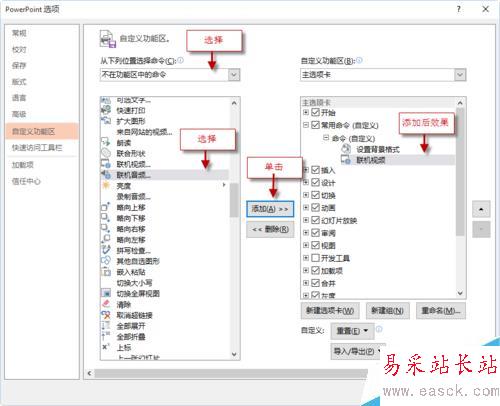
Task: Select the 嵌入粘贴 command icon
Action: (106, 272)
